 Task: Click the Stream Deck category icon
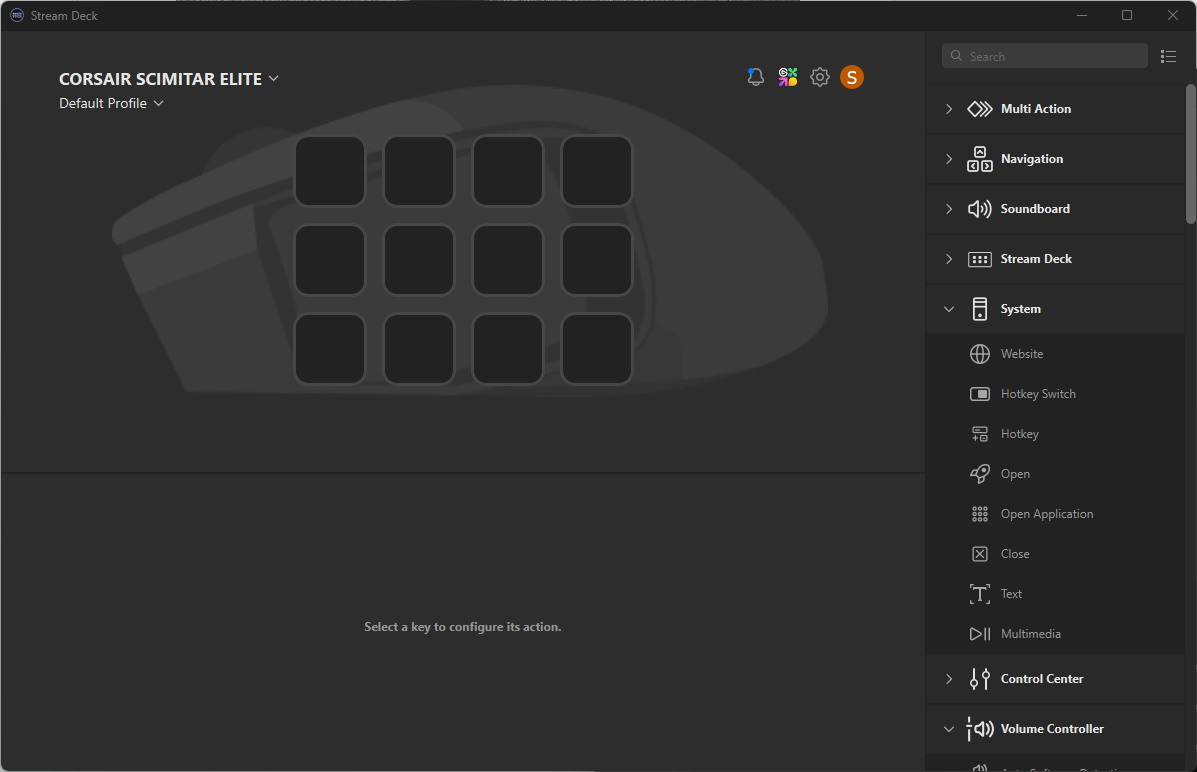[980, 260]
